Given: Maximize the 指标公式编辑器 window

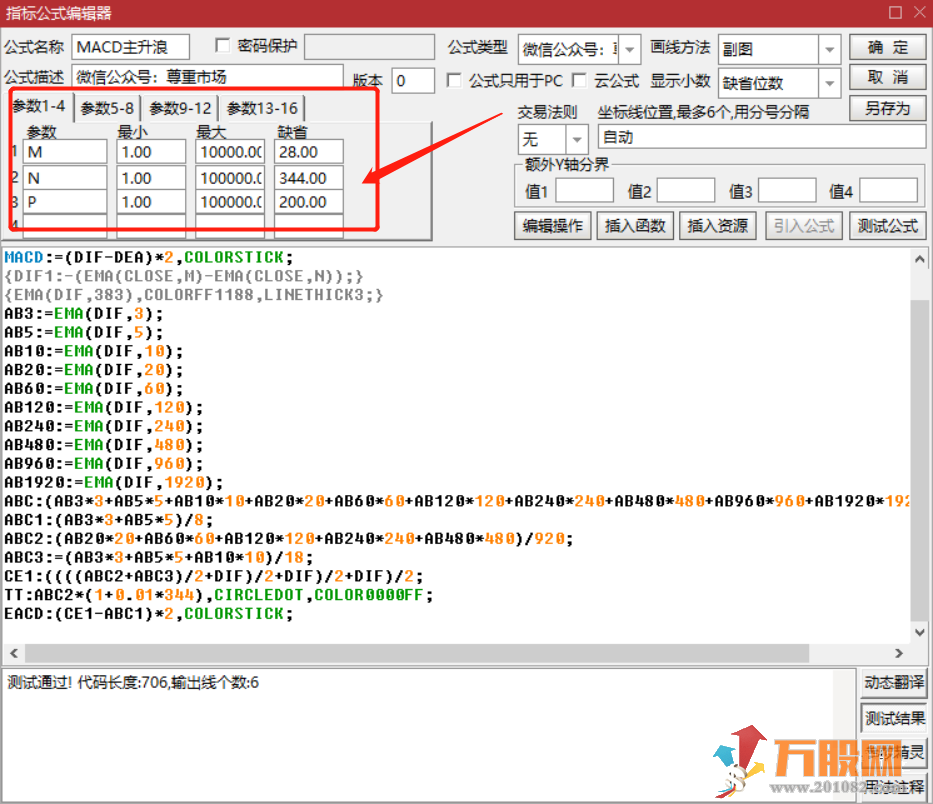Looking at the screenshot, I should (895, 12).
